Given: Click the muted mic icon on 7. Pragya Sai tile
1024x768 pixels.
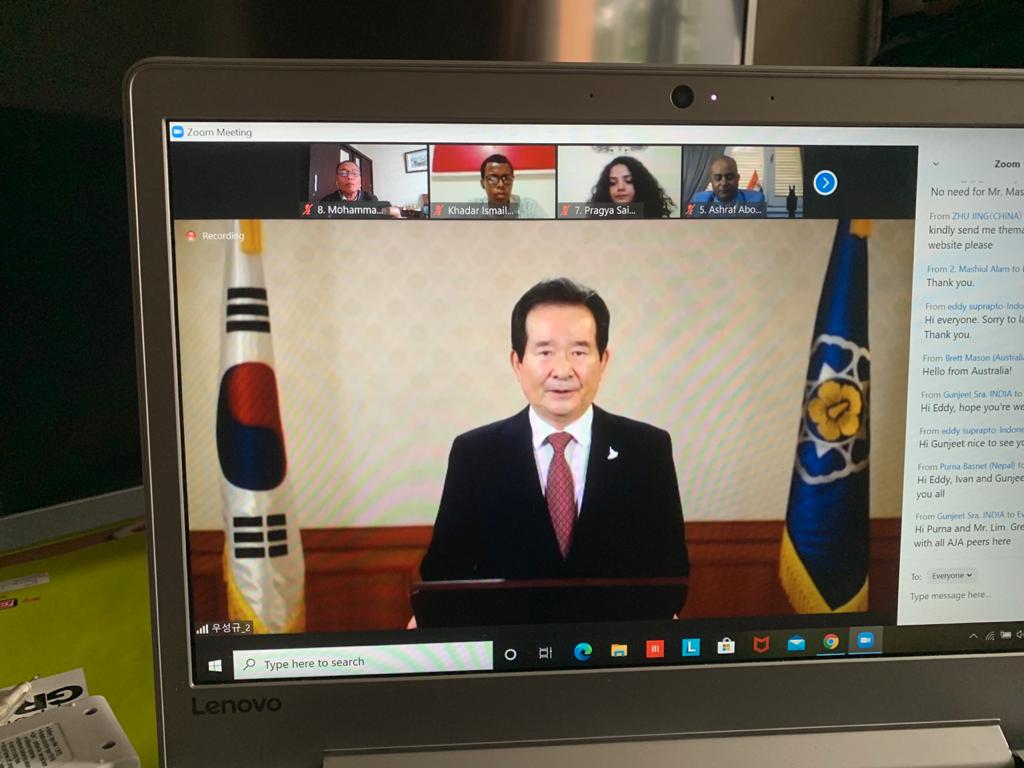Looking at the screenshot, I should (566, 210).
